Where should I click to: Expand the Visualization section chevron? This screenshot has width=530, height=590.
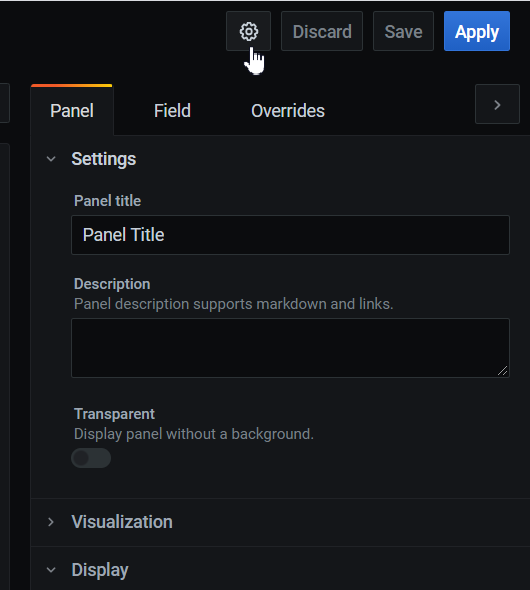[51, 522]
